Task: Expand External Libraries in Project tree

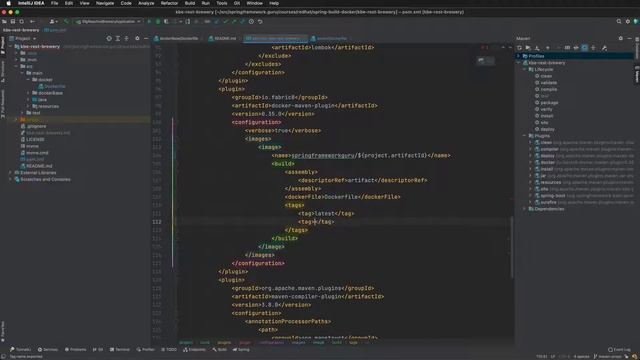Action: pos(11,173)
